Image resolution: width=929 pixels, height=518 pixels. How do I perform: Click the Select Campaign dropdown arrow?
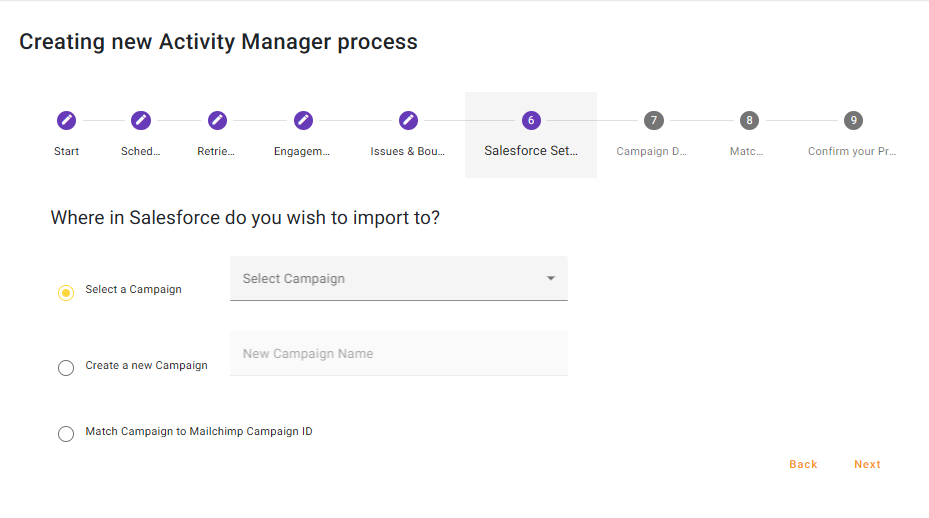point(550,279)
